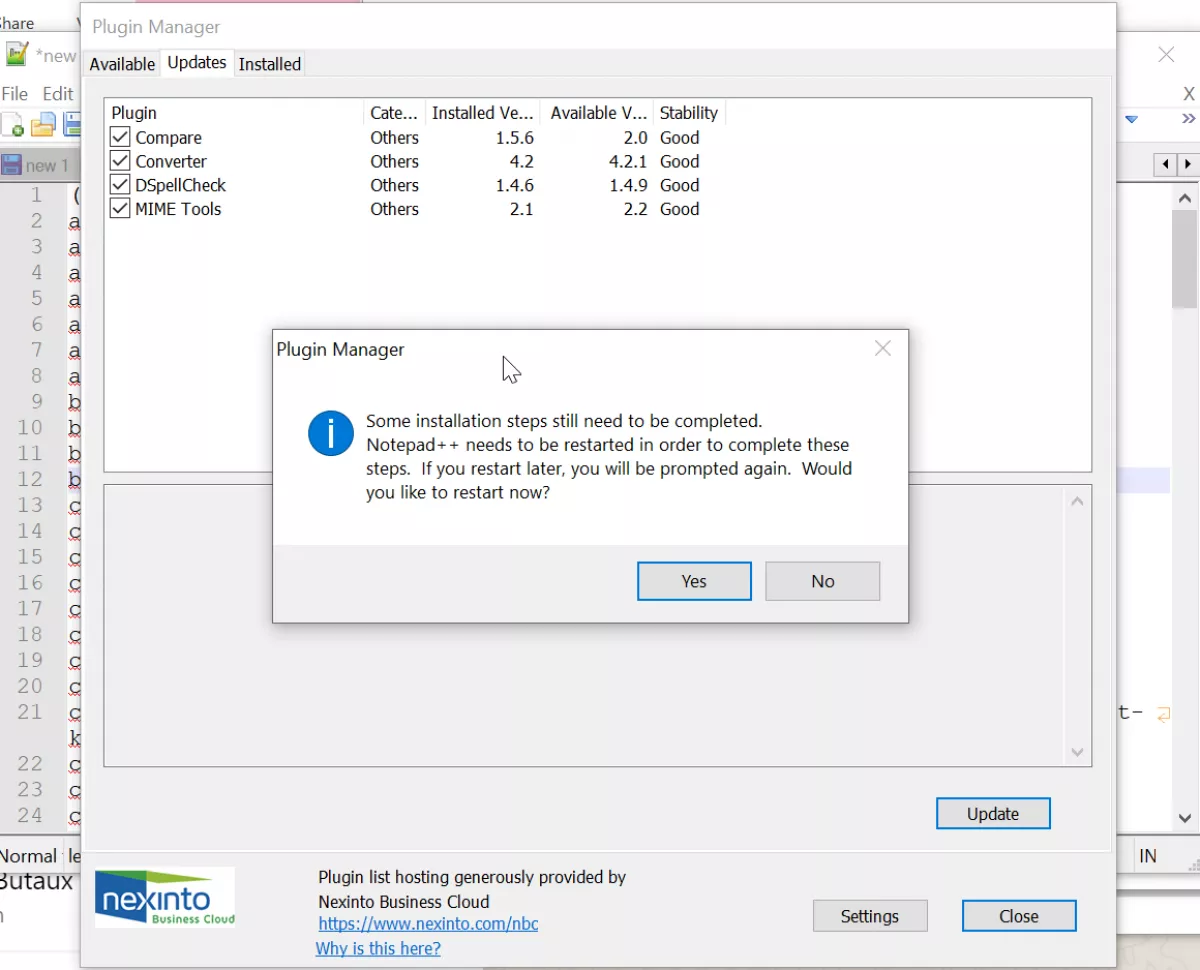Open the File menu in Notepad++

(15, 93)
